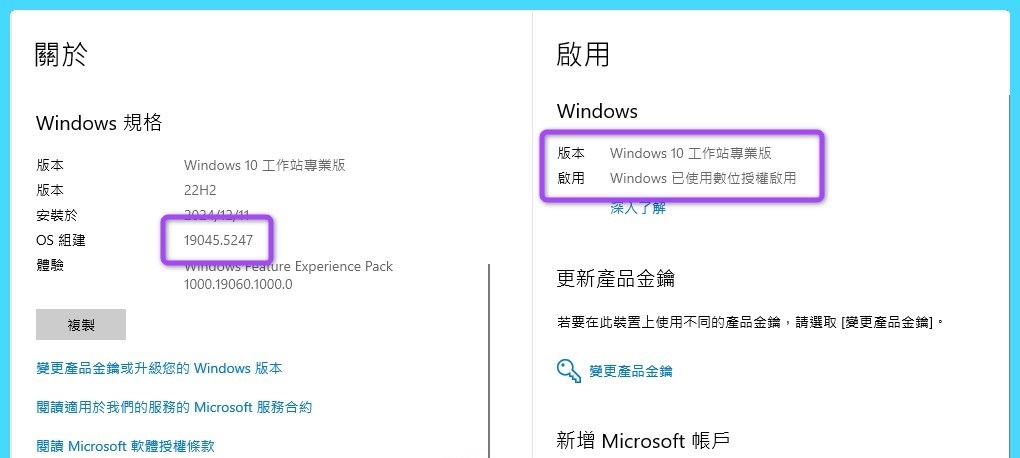This screenshot has height=458, width=1020.
Task: Click the edition value under Windows 規格
Action: pos(265,165)
